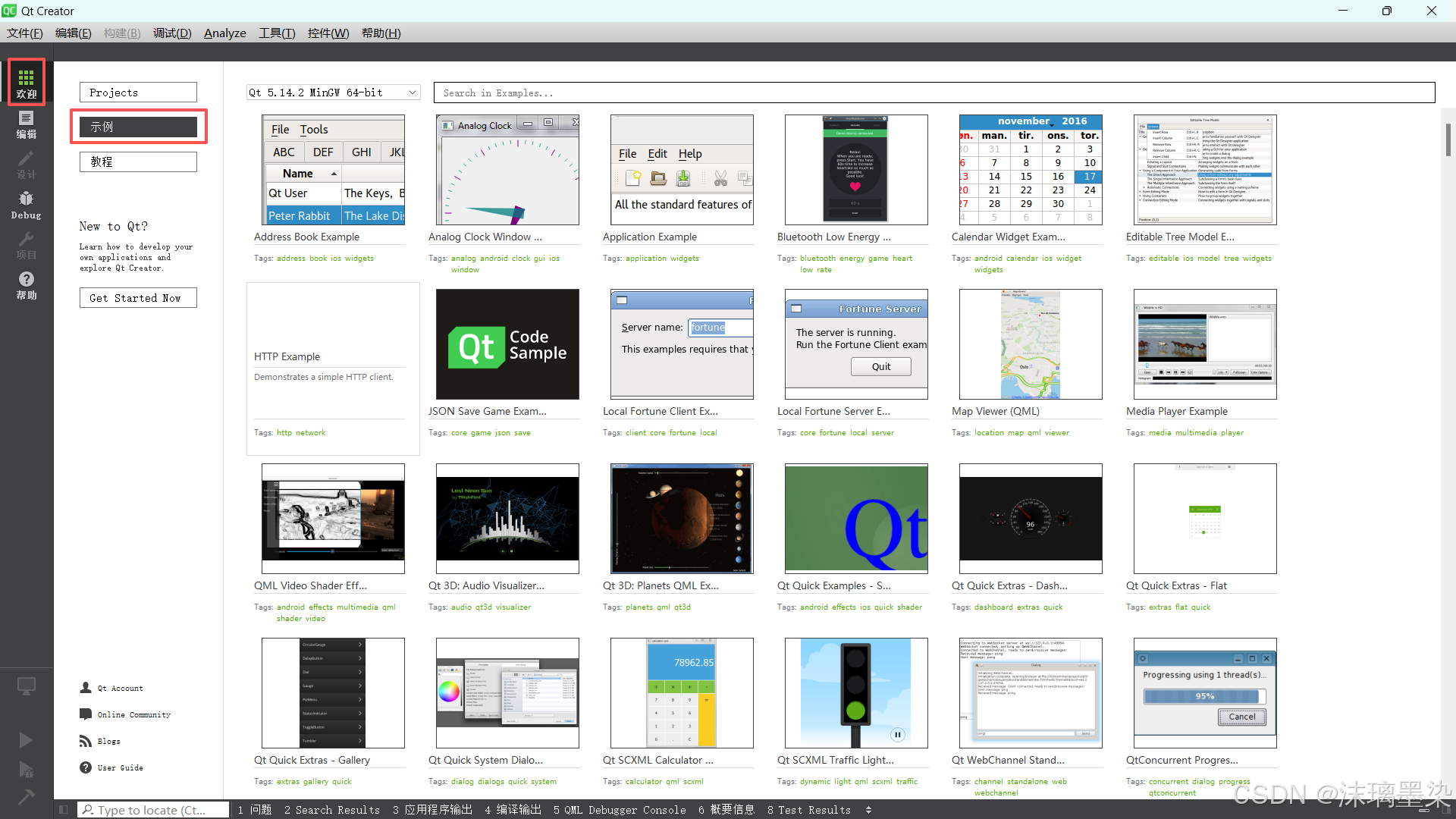Open the User Guide link
The width and height of the screenshot is (1456, 819).
click(111, 768)
